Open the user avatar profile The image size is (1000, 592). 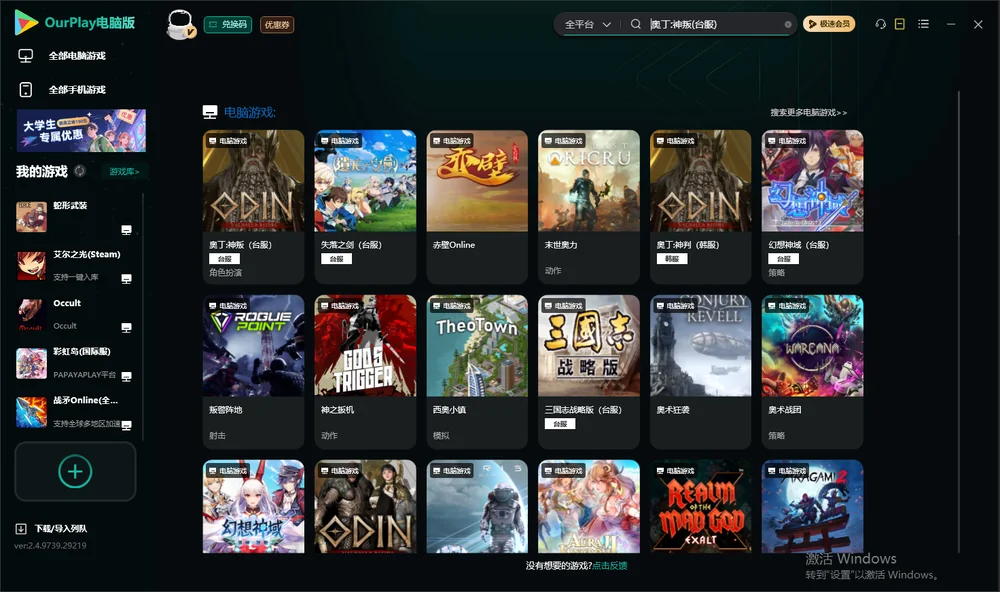point(180,24)
